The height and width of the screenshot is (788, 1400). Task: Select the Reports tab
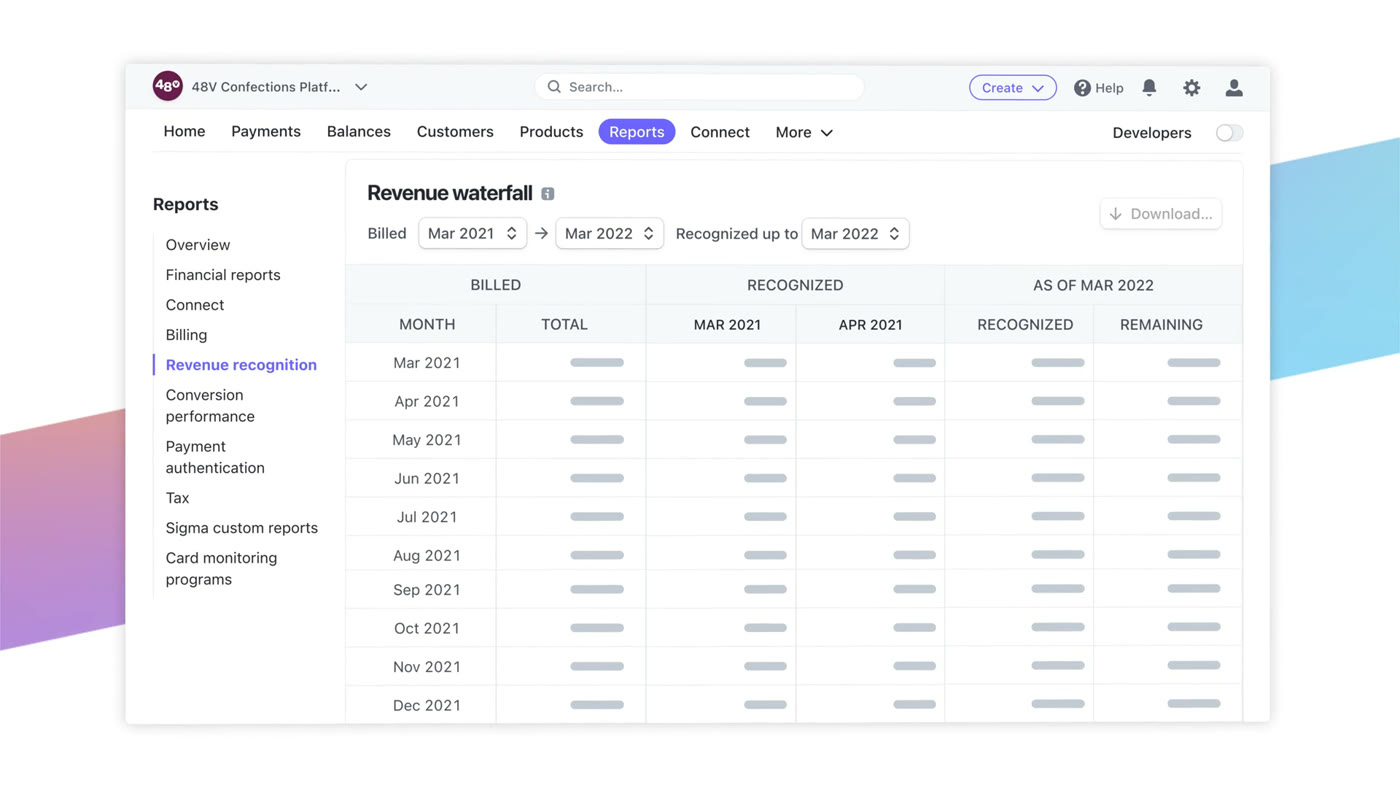coord(637,132)
